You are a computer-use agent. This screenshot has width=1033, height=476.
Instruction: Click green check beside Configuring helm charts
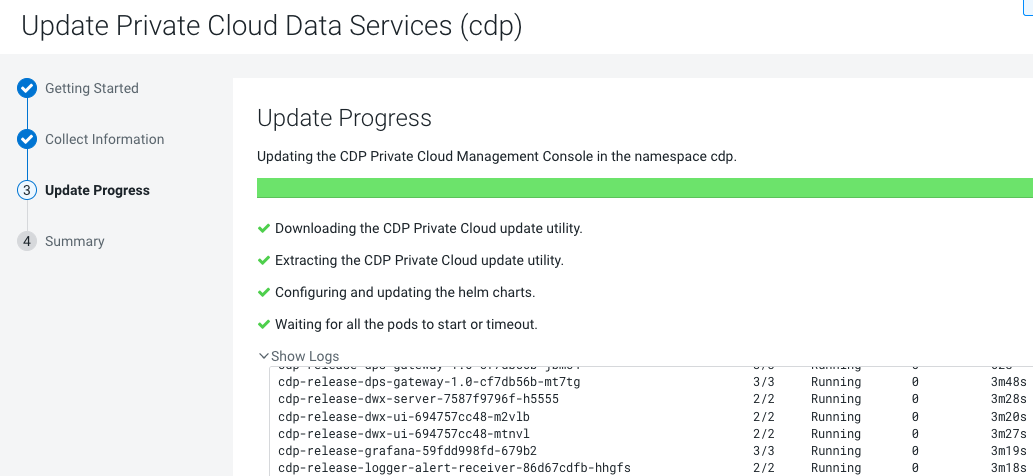pos(264,292)
